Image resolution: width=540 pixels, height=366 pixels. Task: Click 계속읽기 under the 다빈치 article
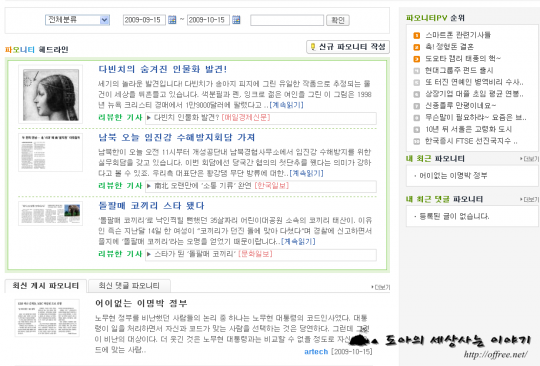[x=287, y=105]
